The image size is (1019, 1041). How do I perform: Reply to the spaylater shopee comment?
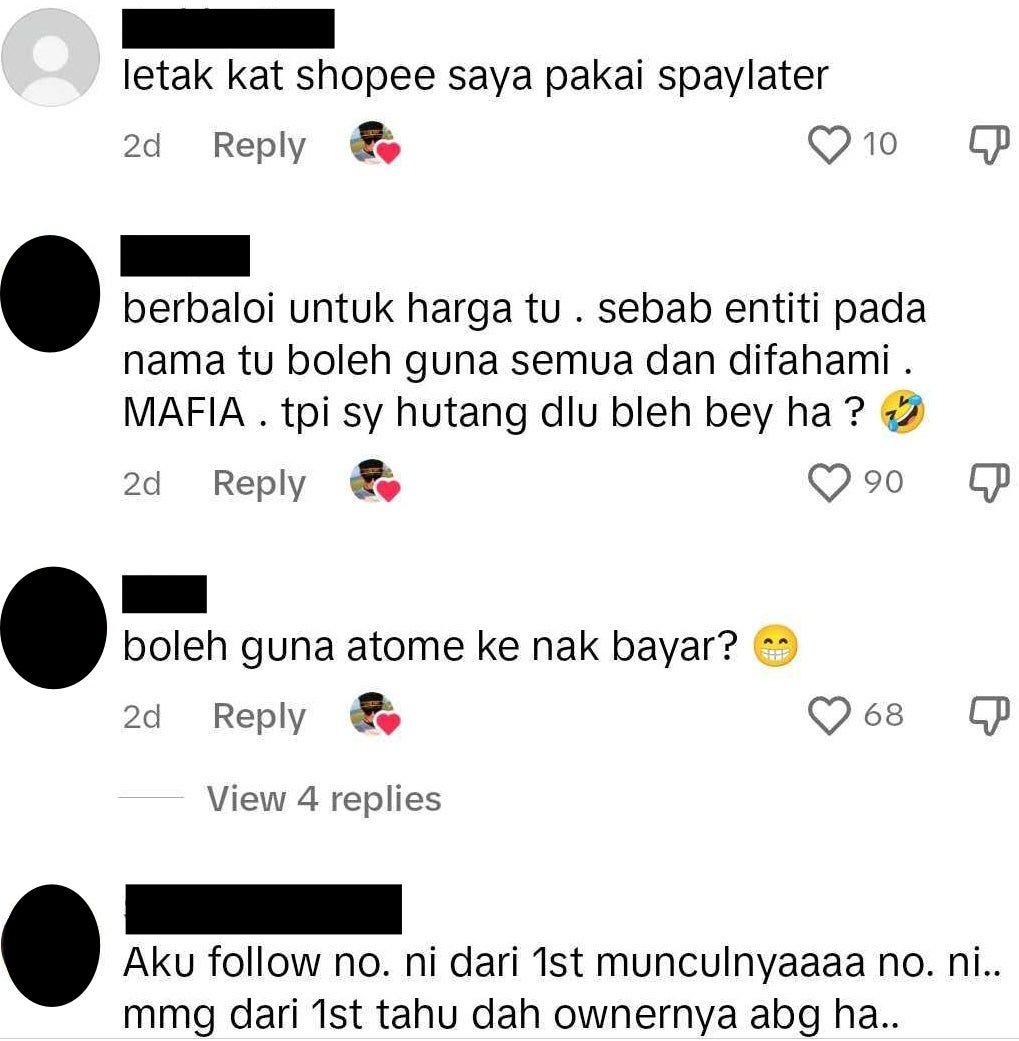coord(259,145)
